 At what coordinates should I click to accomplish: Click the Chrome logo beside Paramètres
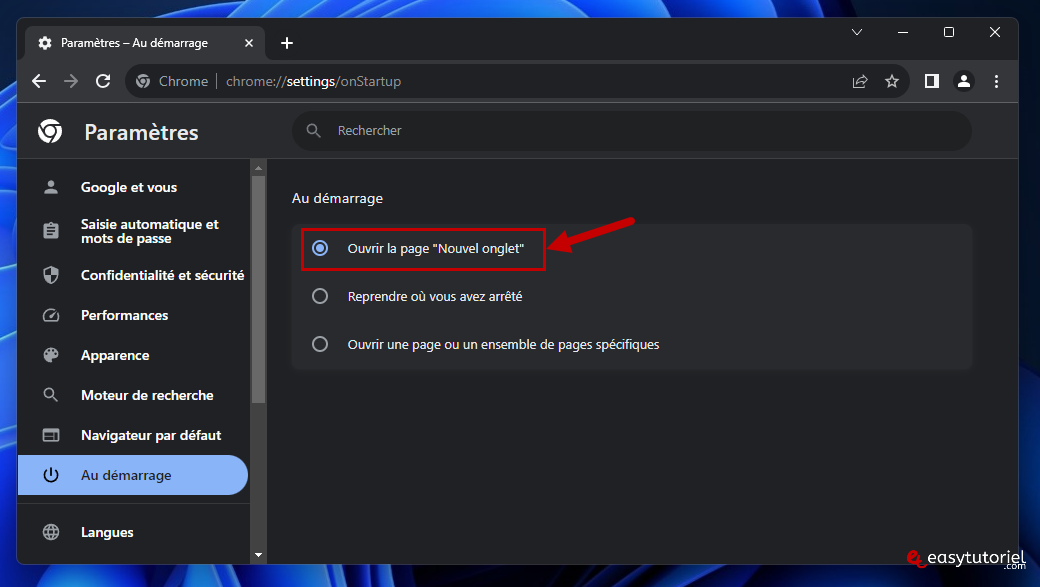point(50,131)
